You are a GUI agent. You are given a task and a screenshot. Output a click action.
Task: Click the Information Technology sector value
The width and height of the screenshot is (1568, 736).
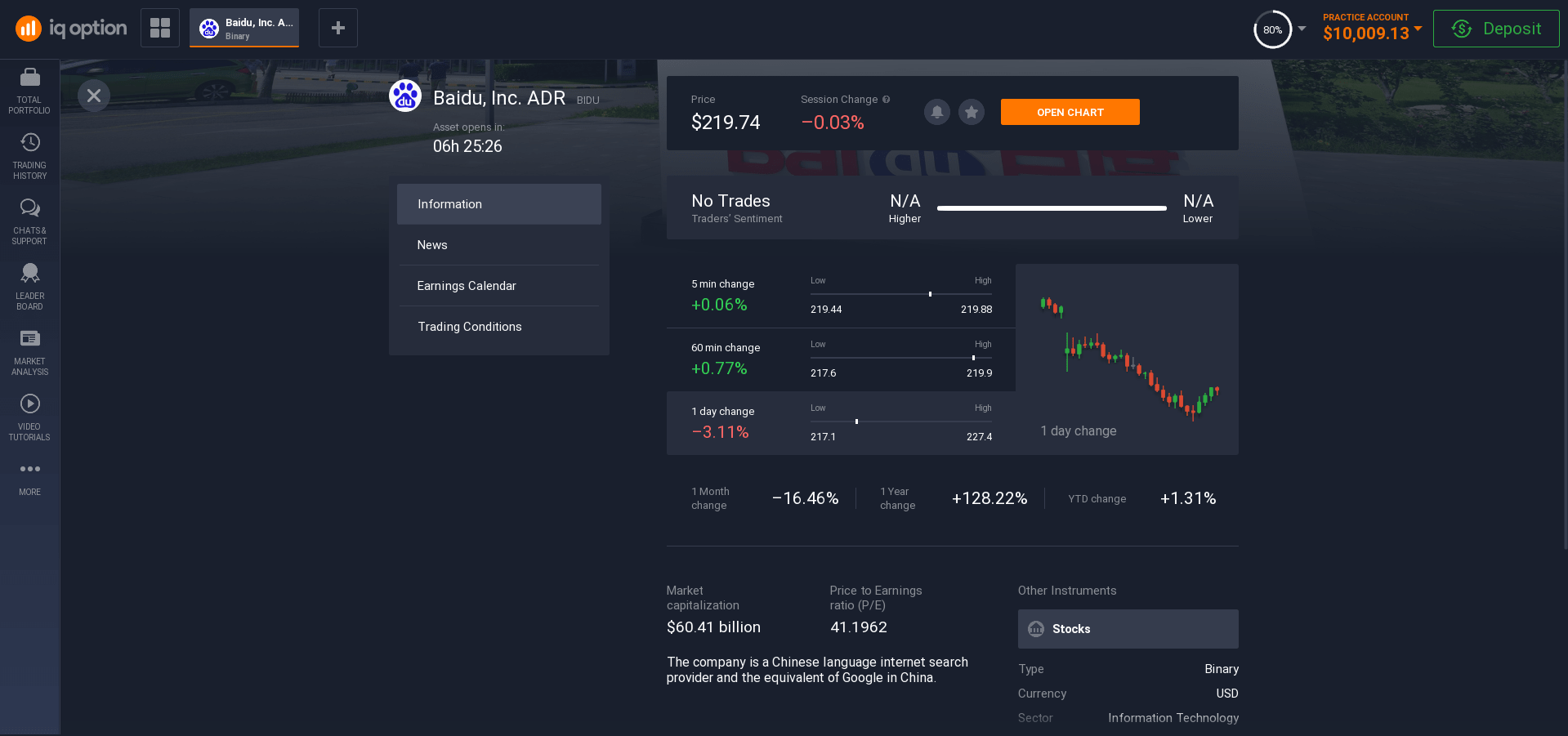point(1173,718)
